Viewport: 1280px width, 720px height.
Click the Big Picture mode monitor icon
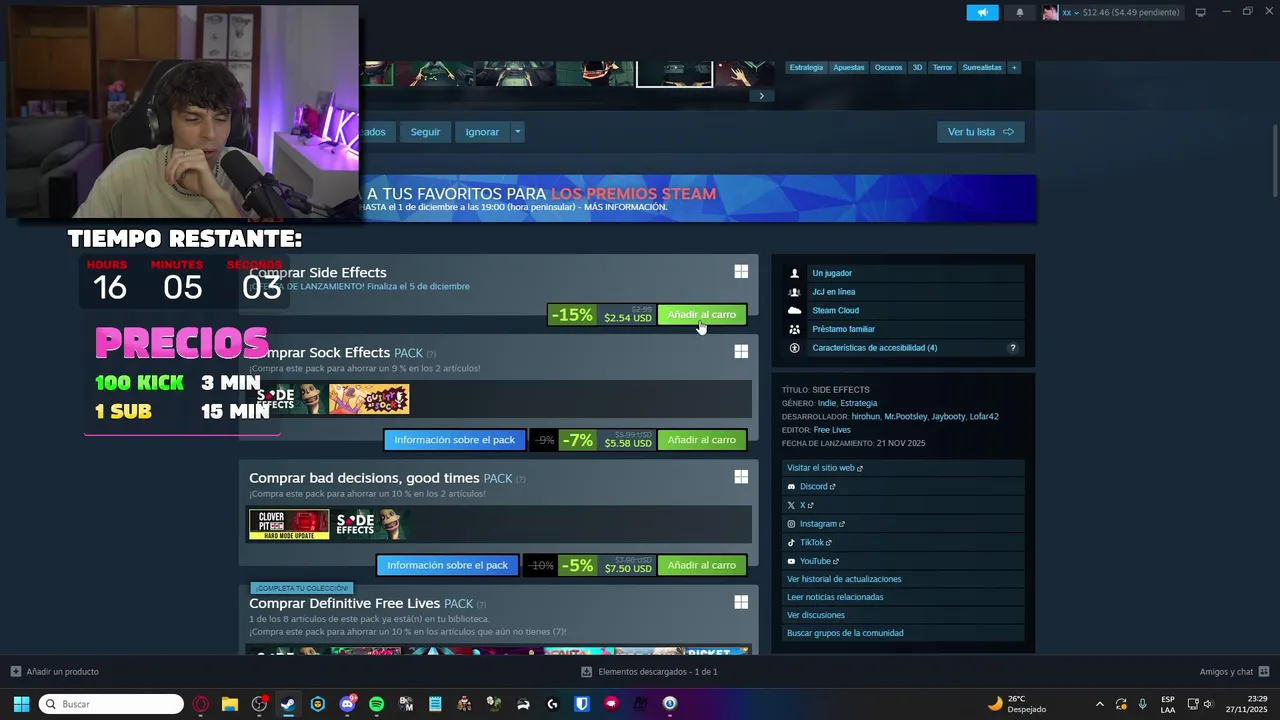point(1200,12)
